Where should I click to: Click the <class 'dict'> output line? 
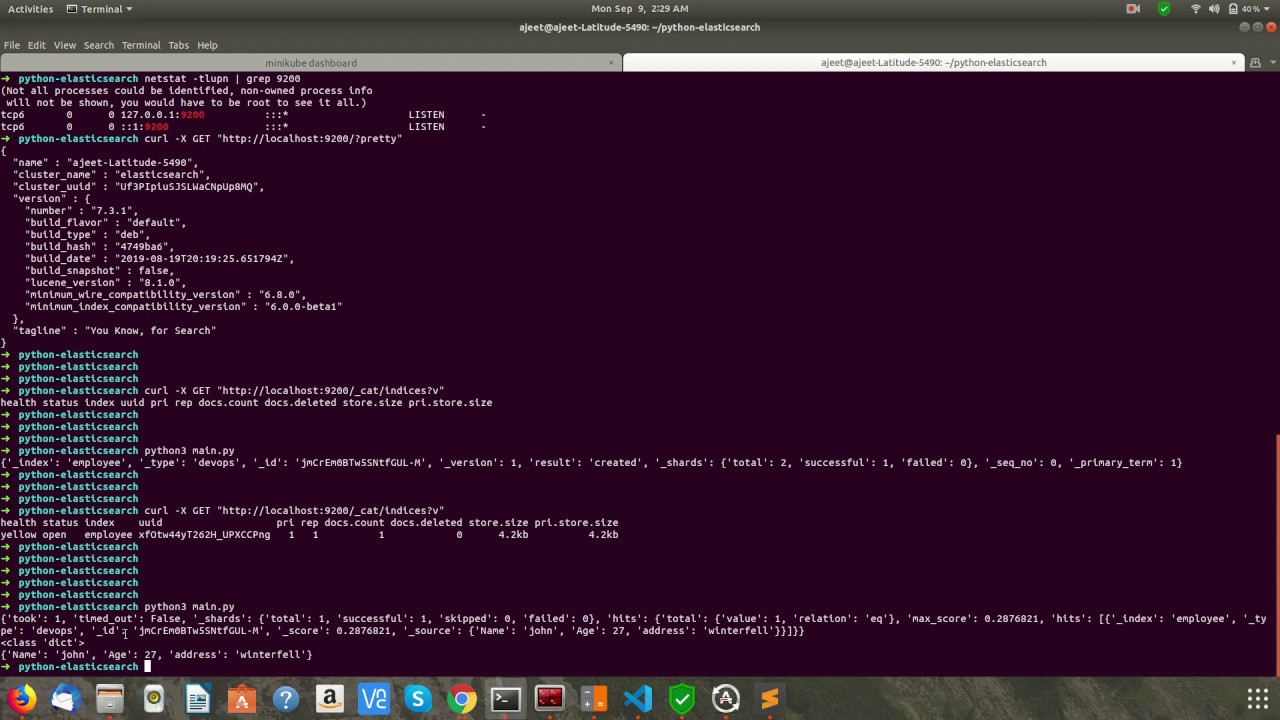(x=42, y=642)
